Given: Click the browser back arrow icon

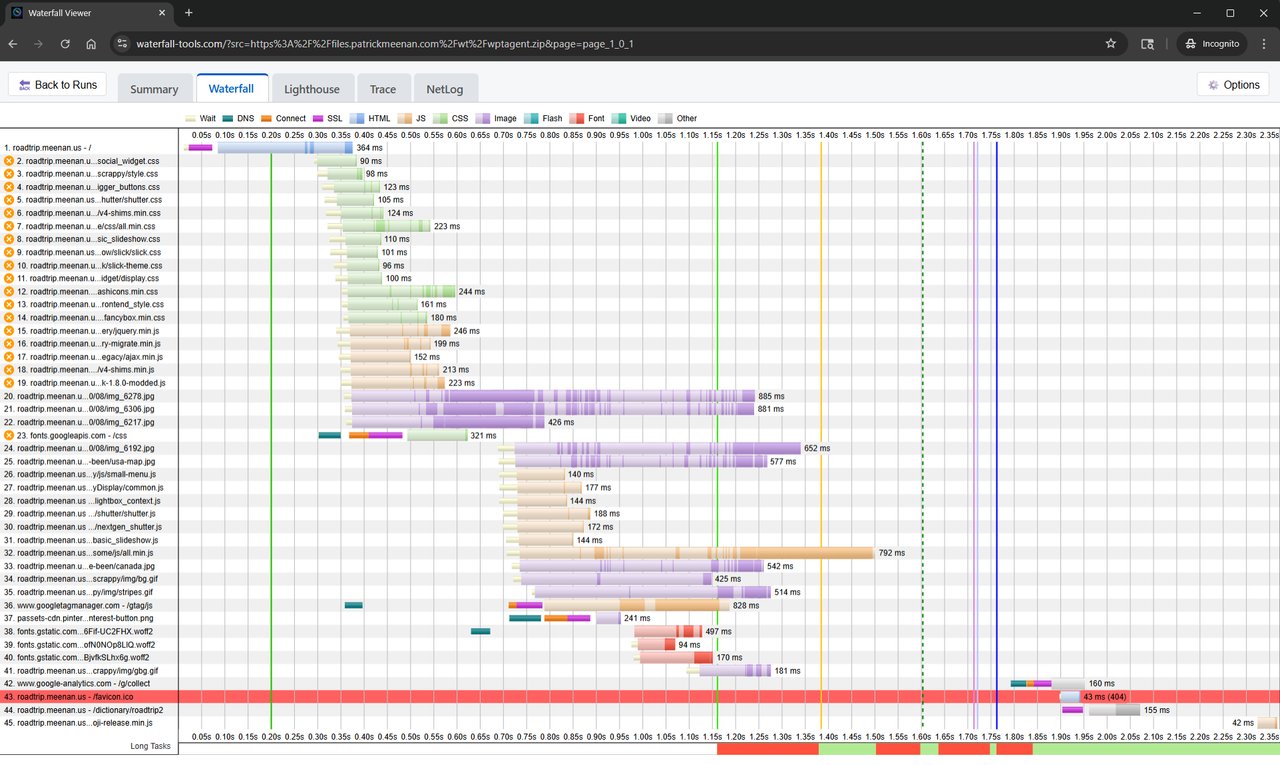Looking at the screenshot, I should (14, 44).
